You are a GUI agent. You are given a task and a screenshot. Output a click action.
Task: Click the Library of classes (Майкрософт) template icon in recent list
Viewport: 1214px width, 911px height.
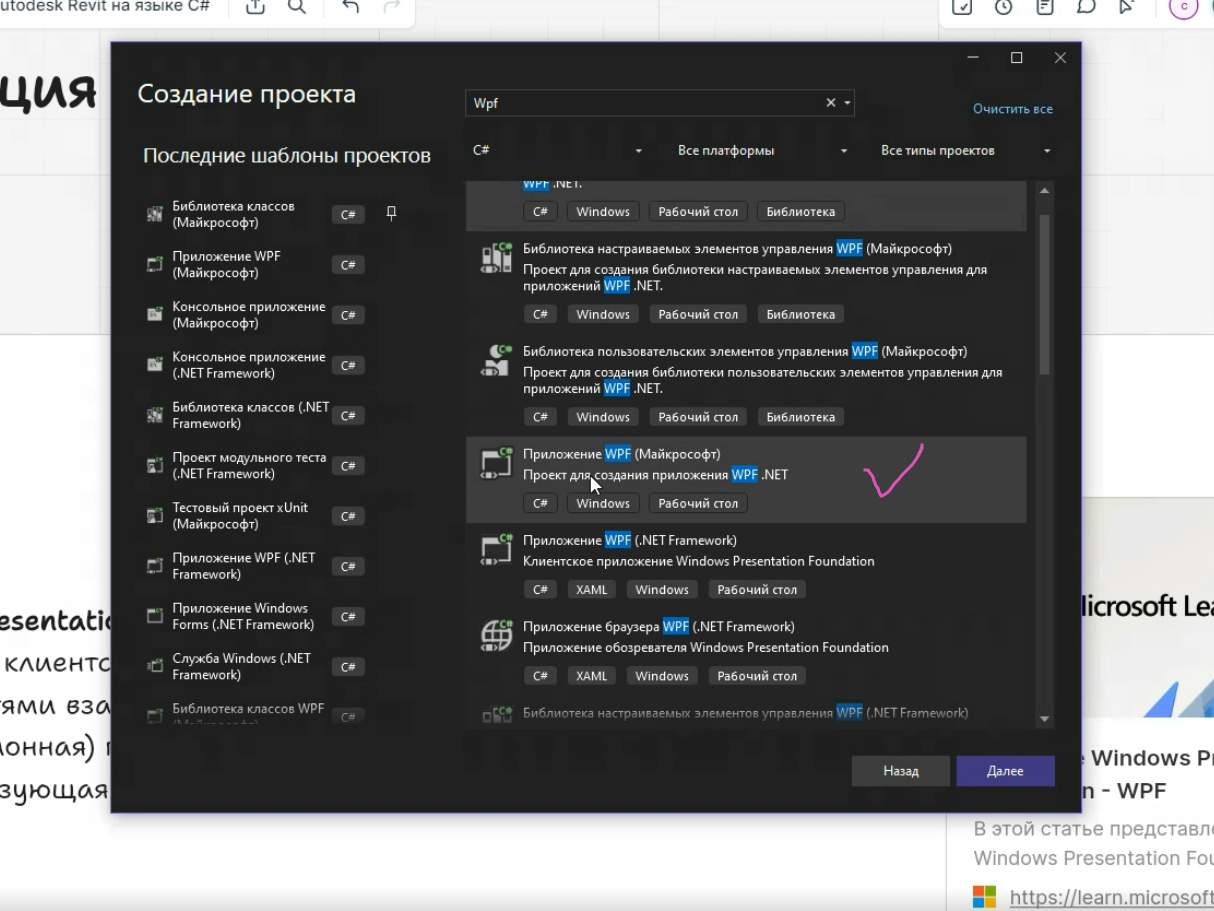click(x=155, y=214)
